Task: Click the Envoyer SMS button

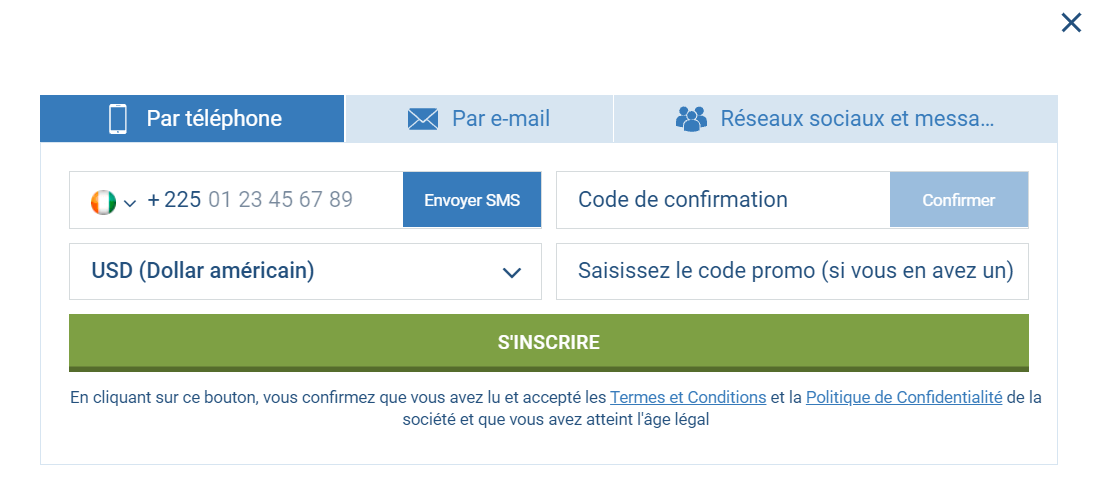Action: [472, 200]
